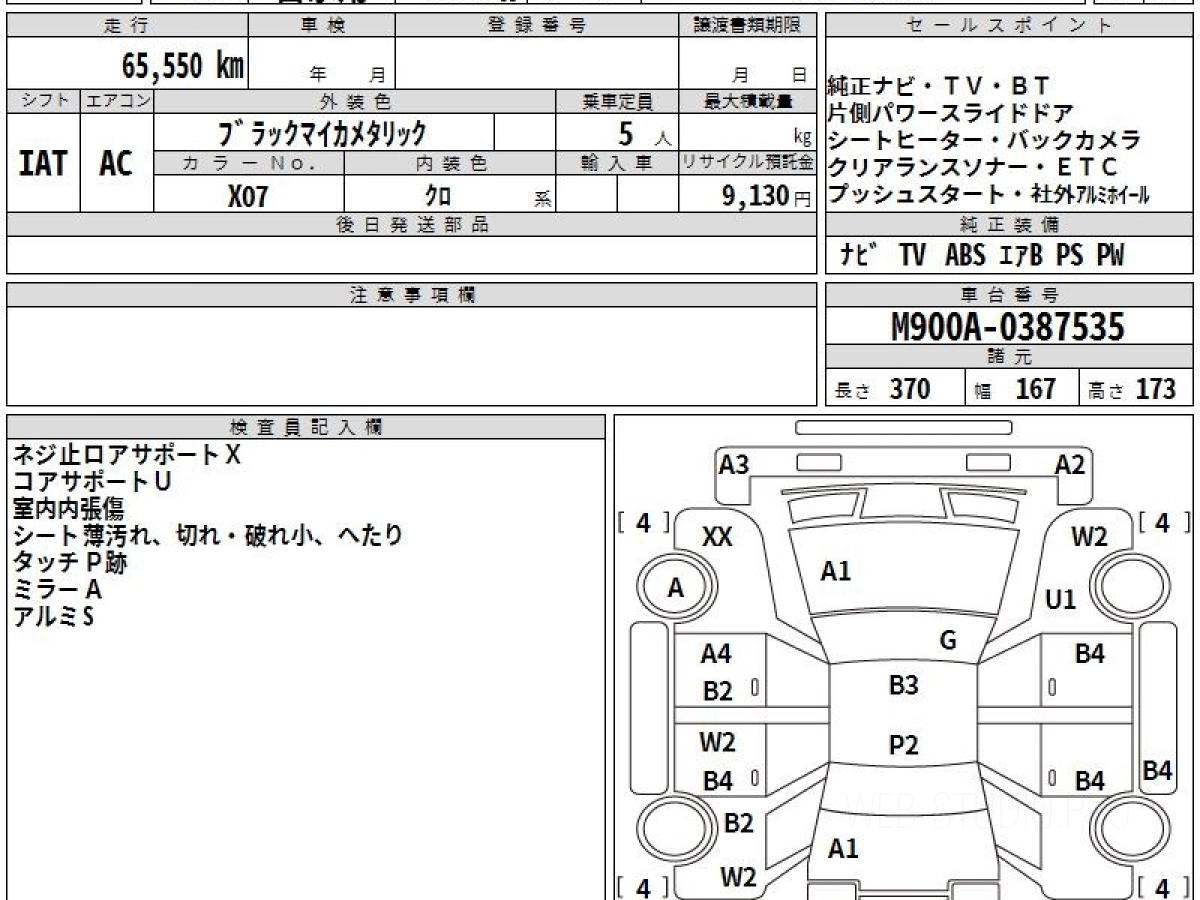
Task: Click the G windshield mark on the diagram
Action: 948,641
